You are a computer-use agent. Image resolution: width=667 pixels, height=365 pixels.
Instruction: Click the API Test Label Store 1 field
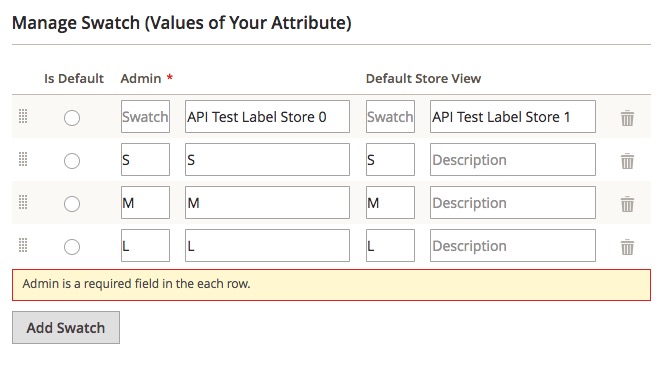513,117
